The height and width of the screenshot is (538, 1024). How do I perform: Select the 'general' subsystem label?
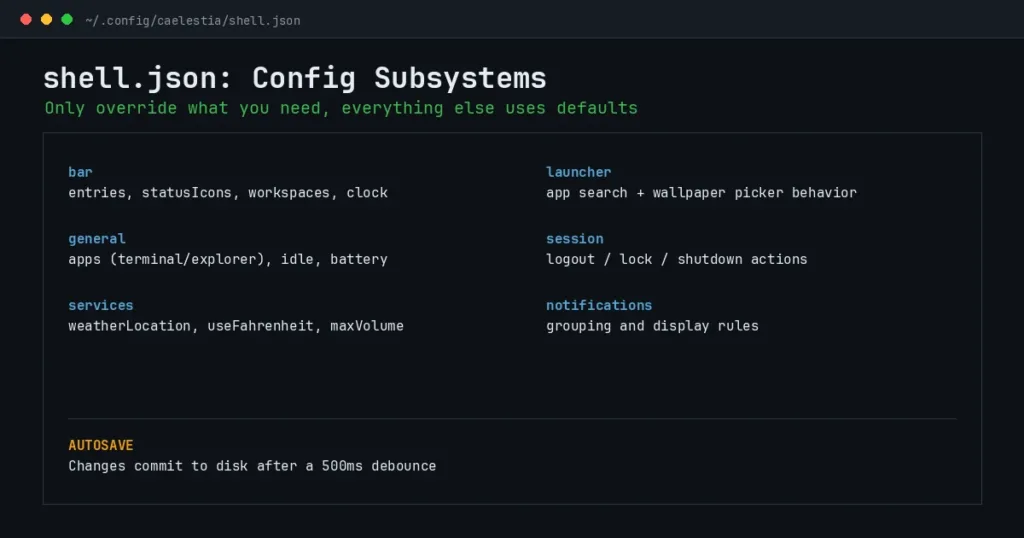click(x=97, y=238)
